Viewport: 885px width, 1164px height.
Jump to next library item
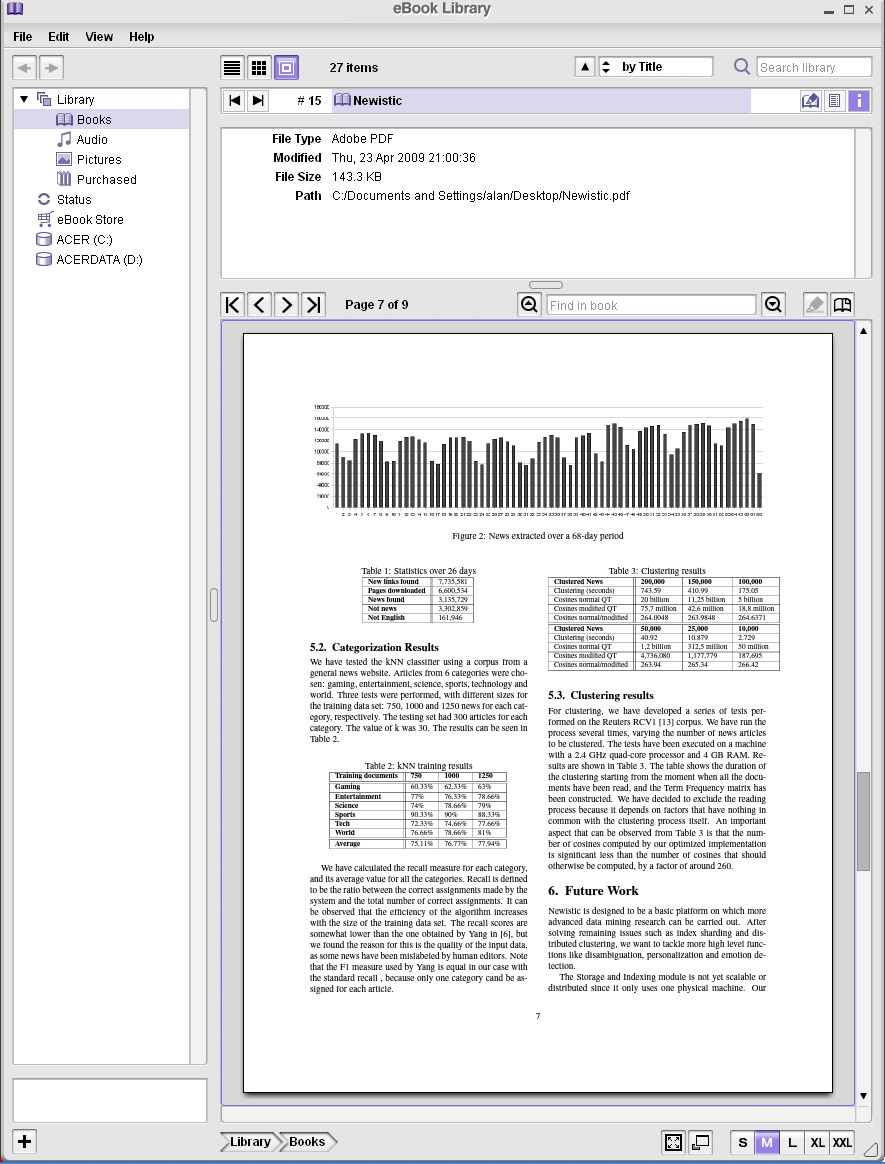pos(258,100)
